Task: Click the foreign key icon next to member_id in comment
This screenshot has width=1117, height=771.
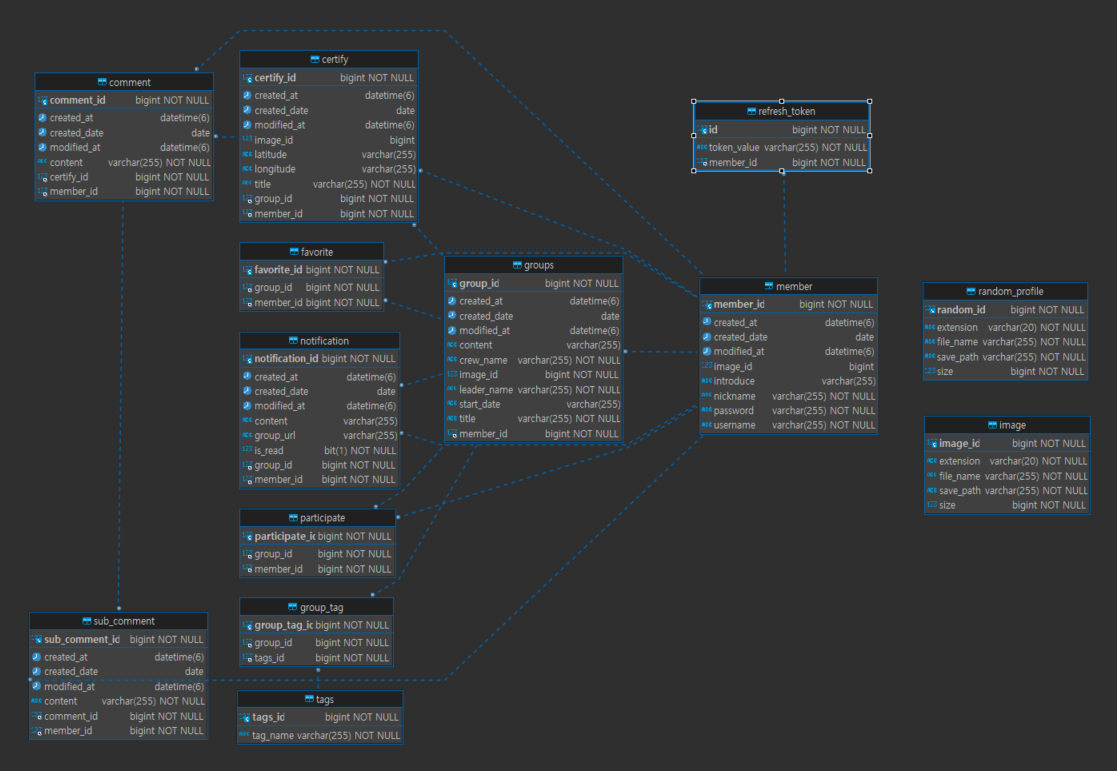Action: tap(44, 191)
